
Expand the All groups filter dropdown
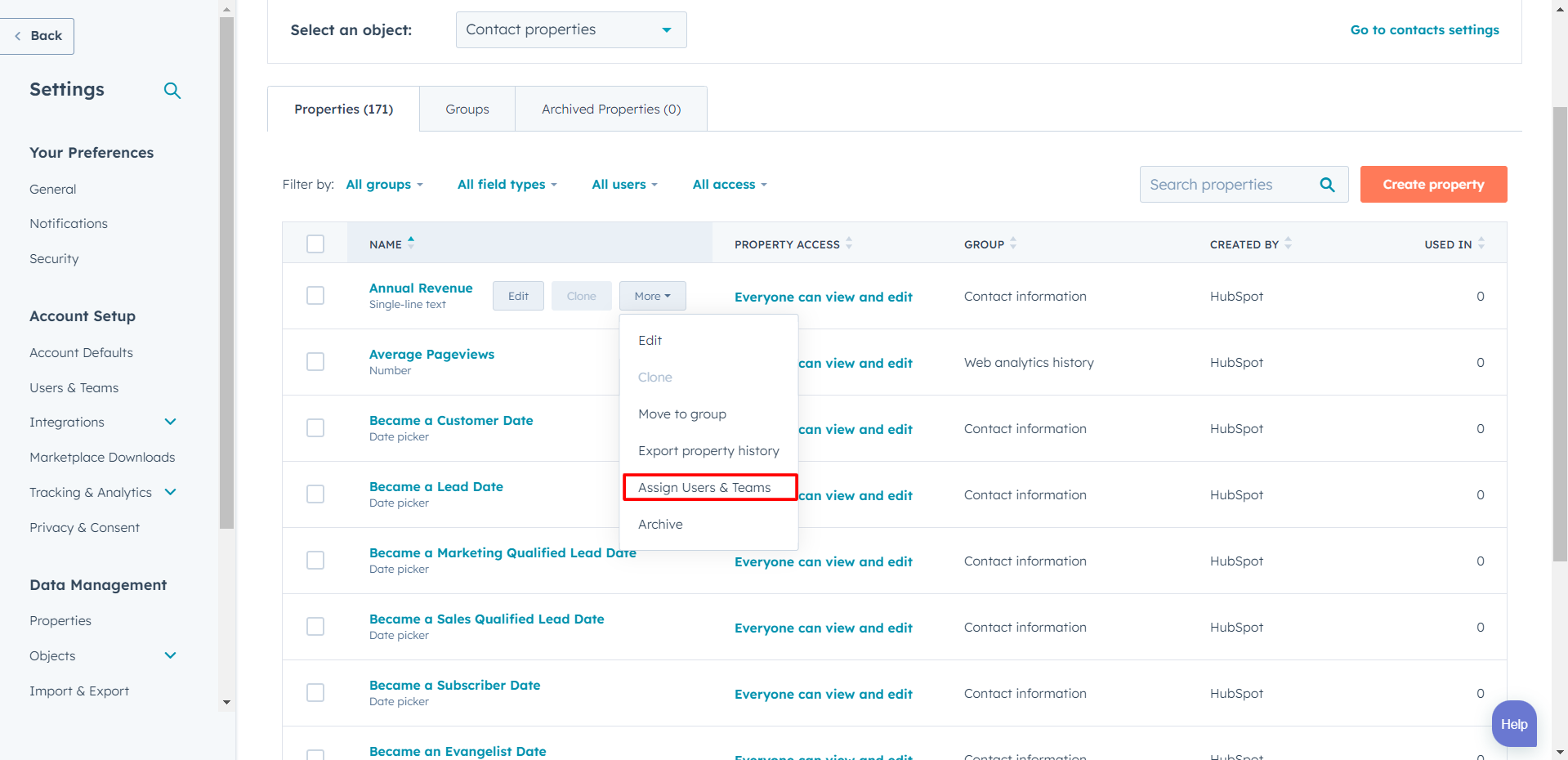coord(384,184)
